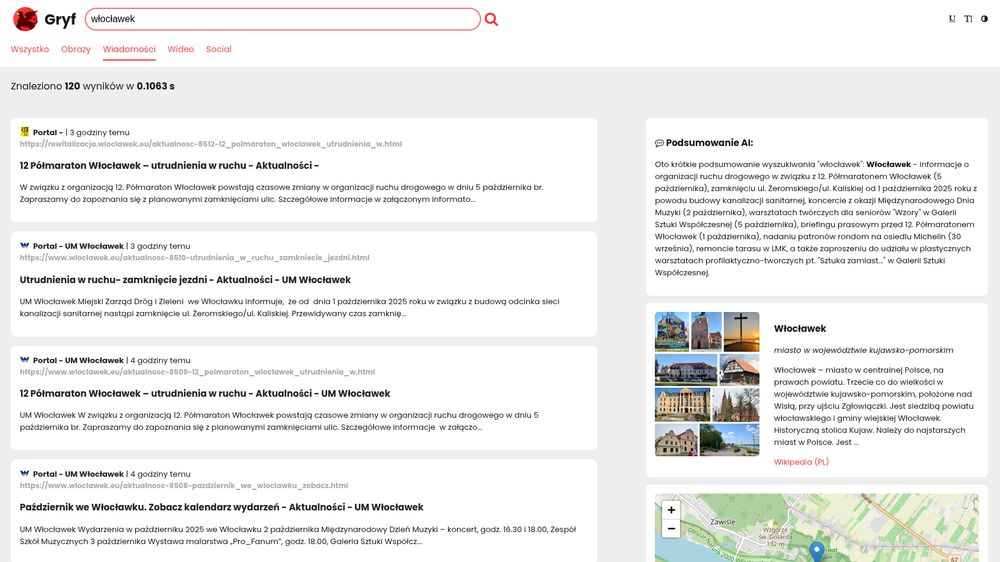Click the Włocławek heading in info card

pyautogui.click(x=800, y=329)
